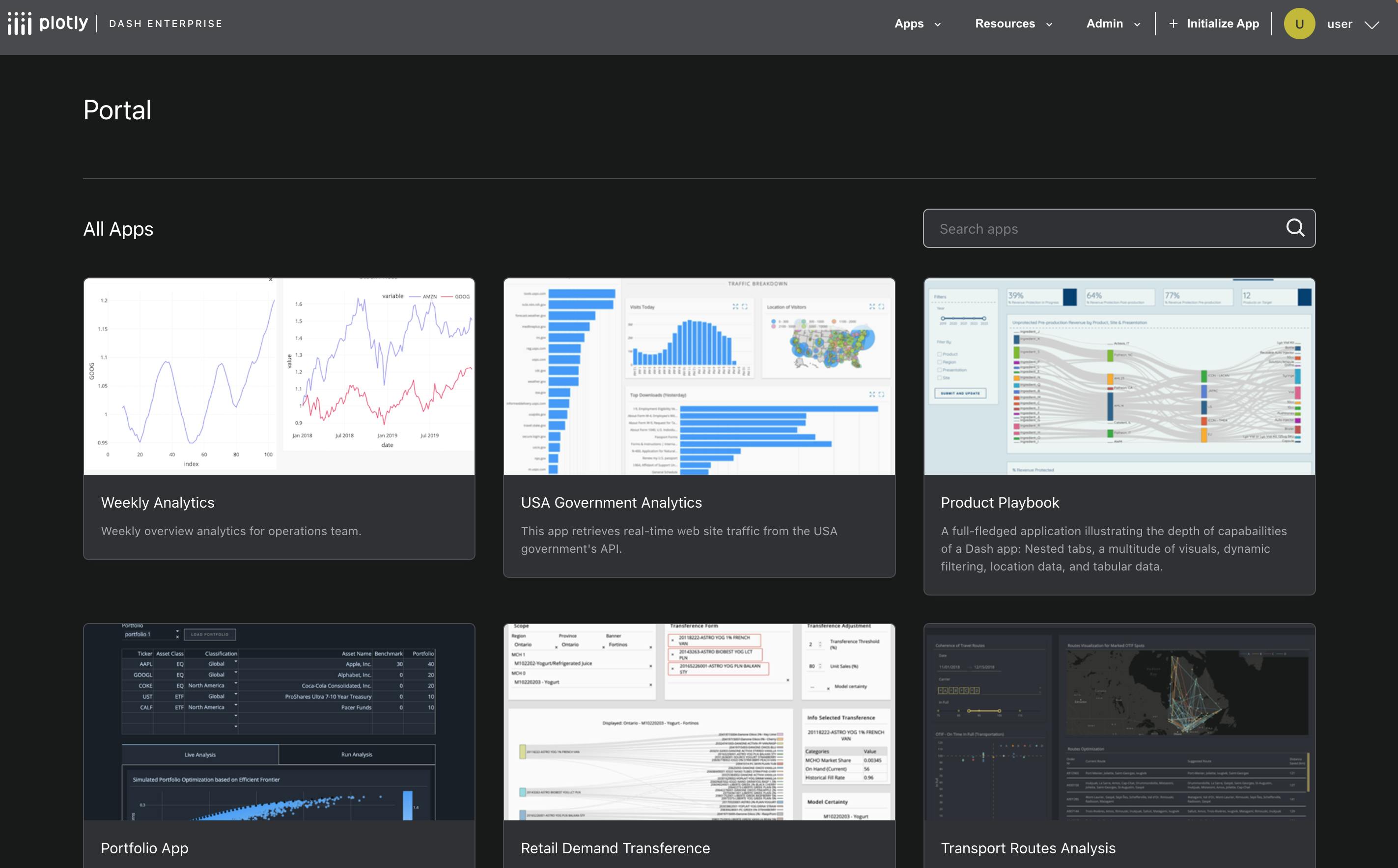Open the USA Government Analytics app
The height and width of the screenshot is (868, 1398).
tap(611, 502)
